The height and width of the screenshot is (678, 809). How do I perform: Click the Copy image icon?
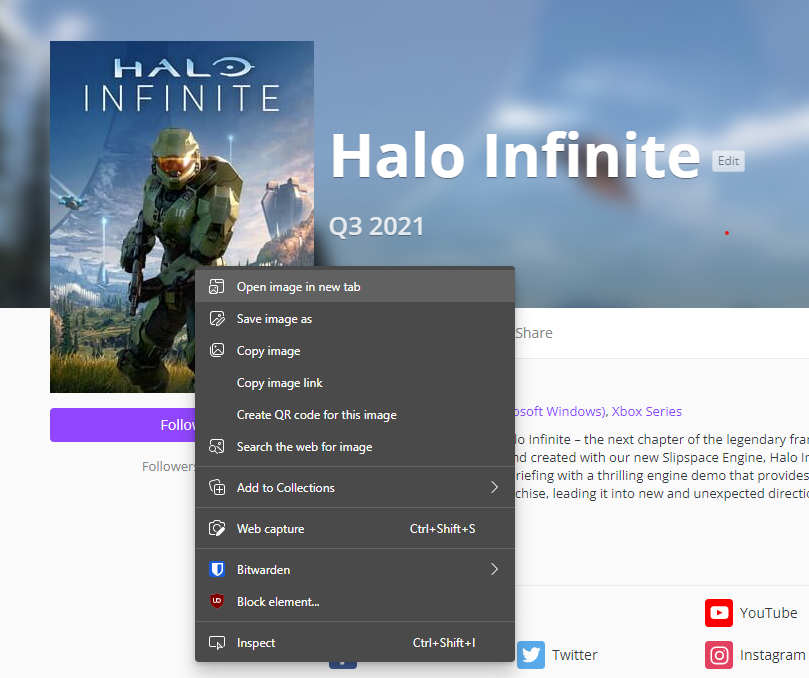(x=217, y=350)
